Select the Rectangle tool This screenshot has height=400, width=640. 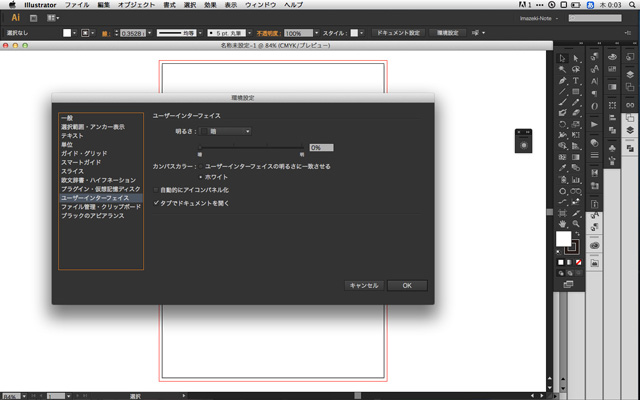tap(576, 91)
